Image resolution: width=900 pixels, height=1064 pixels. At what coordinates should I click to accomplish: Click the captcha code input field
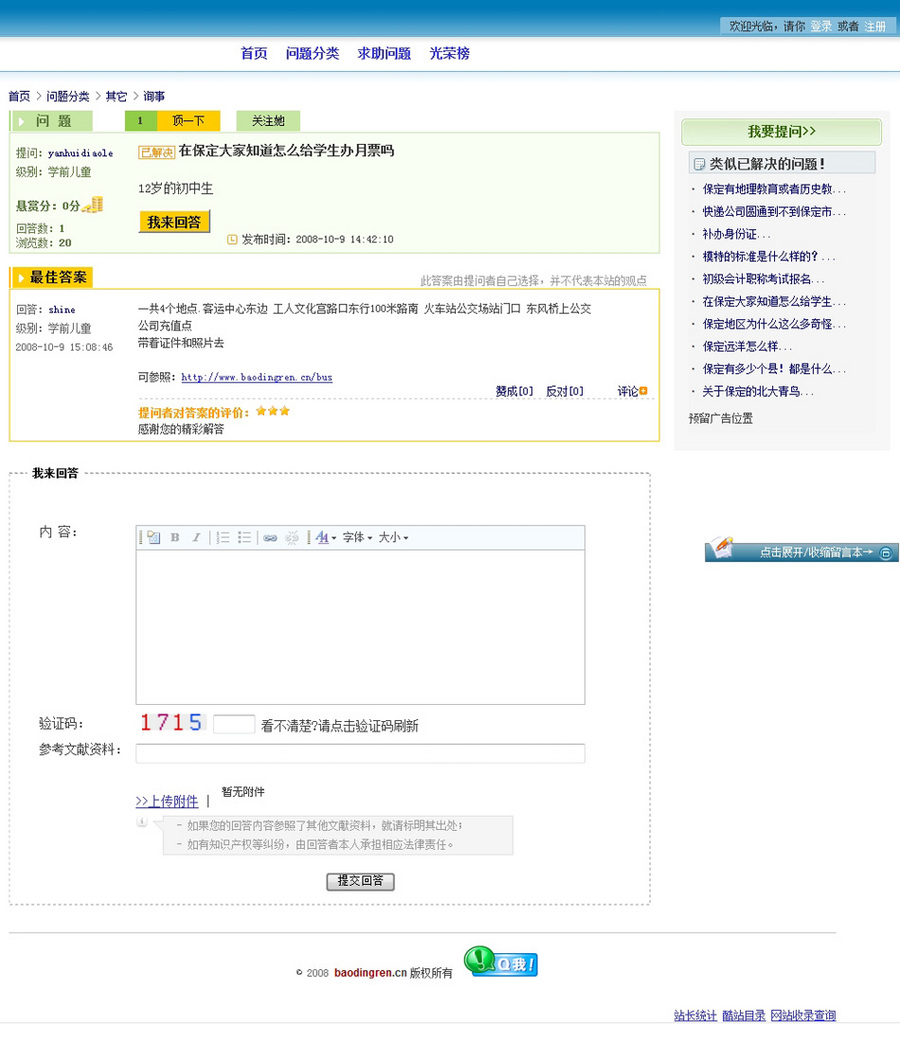[234, 724]
